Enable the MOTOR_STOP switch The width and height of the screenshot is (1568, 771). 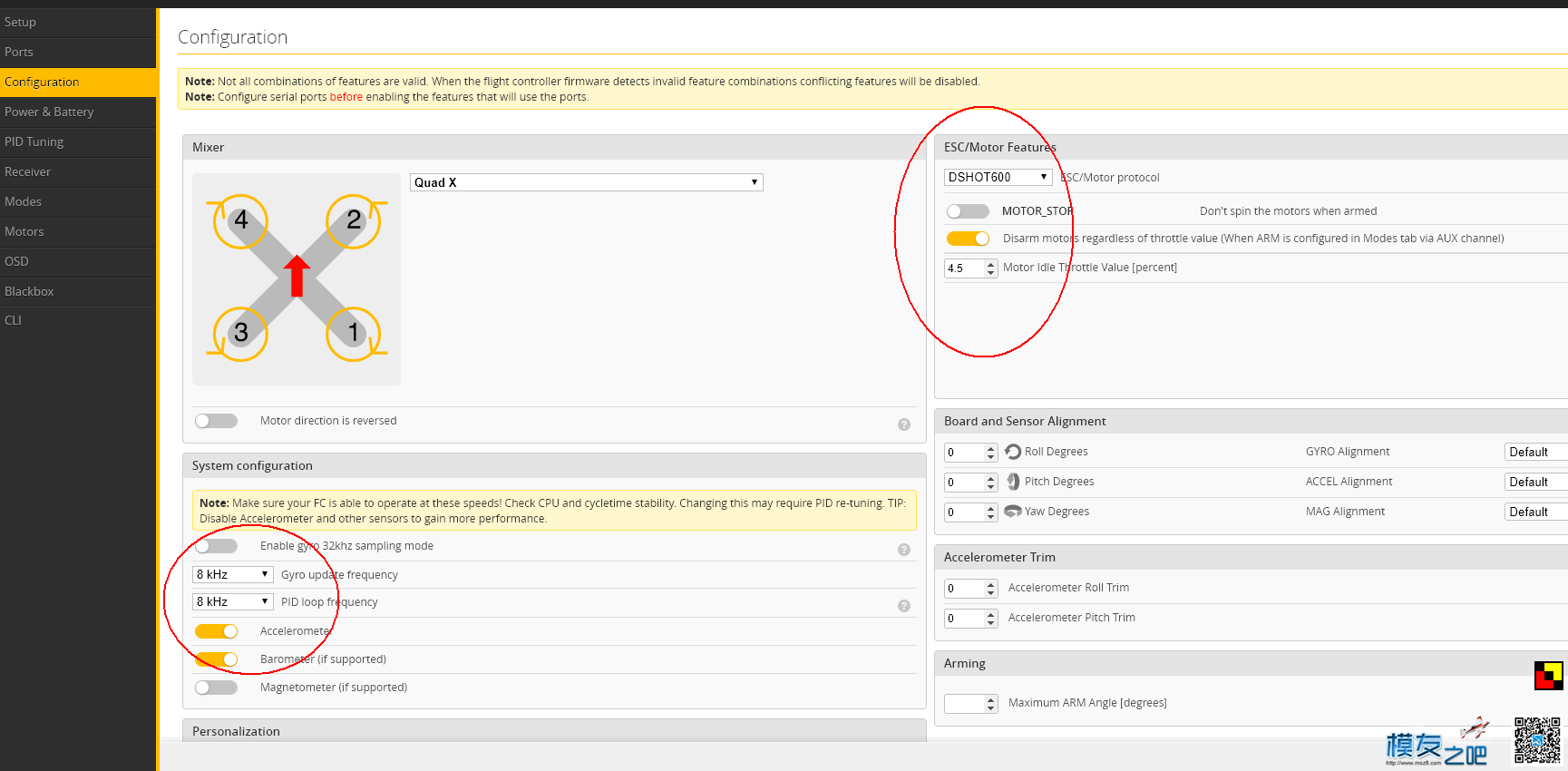coord(968,211)
